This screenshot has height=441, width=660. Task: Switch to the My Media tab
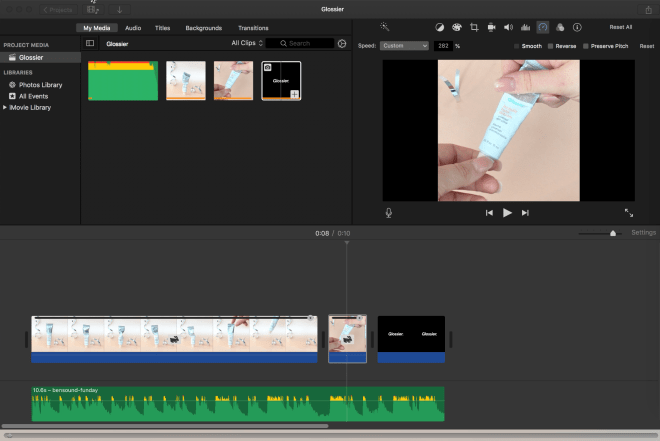pyautogui.click(x=97, y=28)
